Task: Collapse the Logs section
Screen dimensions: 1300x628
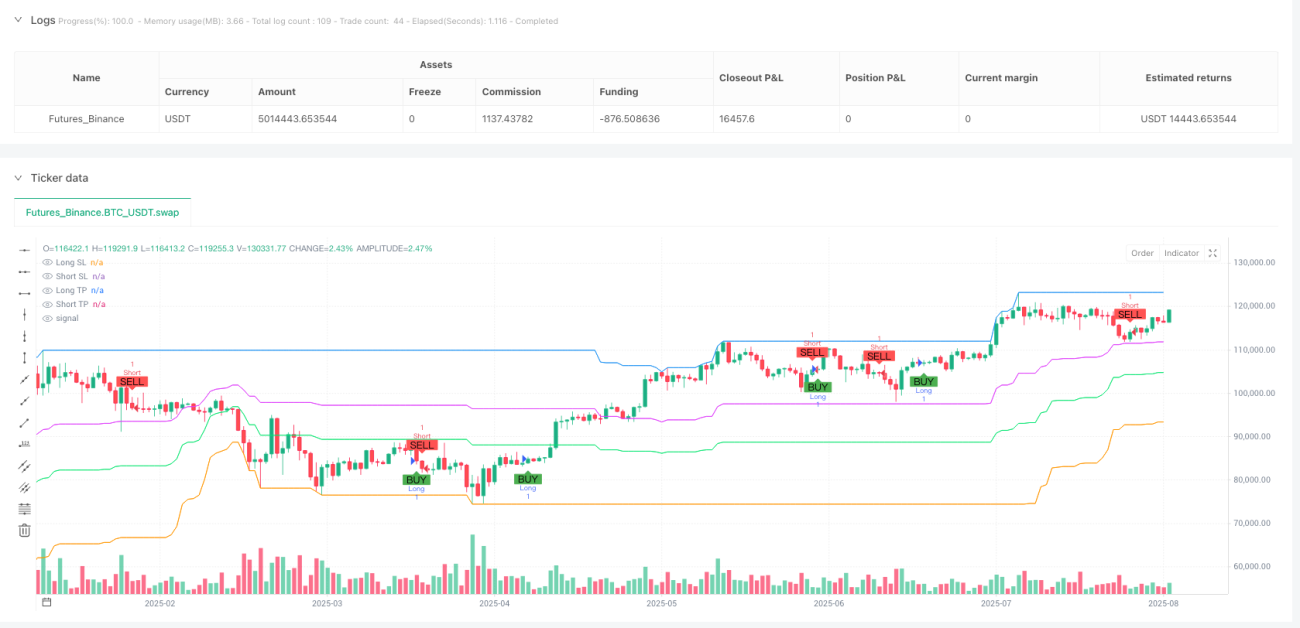Action: (x=17, y=20)
